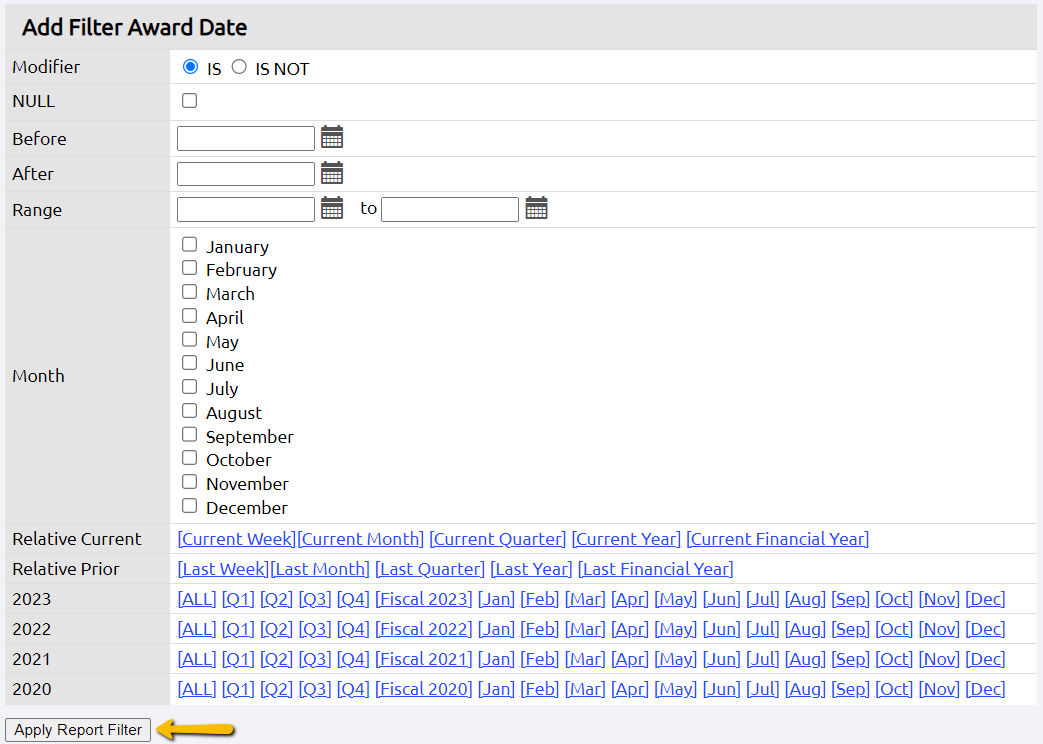Enable the NULL checkbox
1043x744 pixels.
click(x=189, y=100)
